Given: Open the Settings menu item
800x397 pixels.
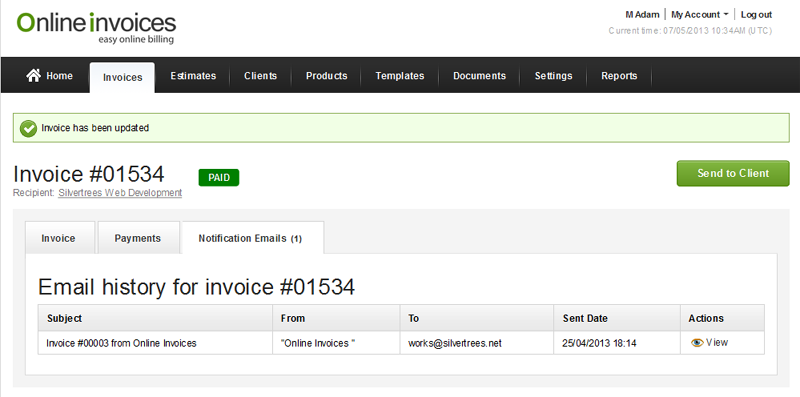Looking at the screenshot, I should click(x=553, y=76).
